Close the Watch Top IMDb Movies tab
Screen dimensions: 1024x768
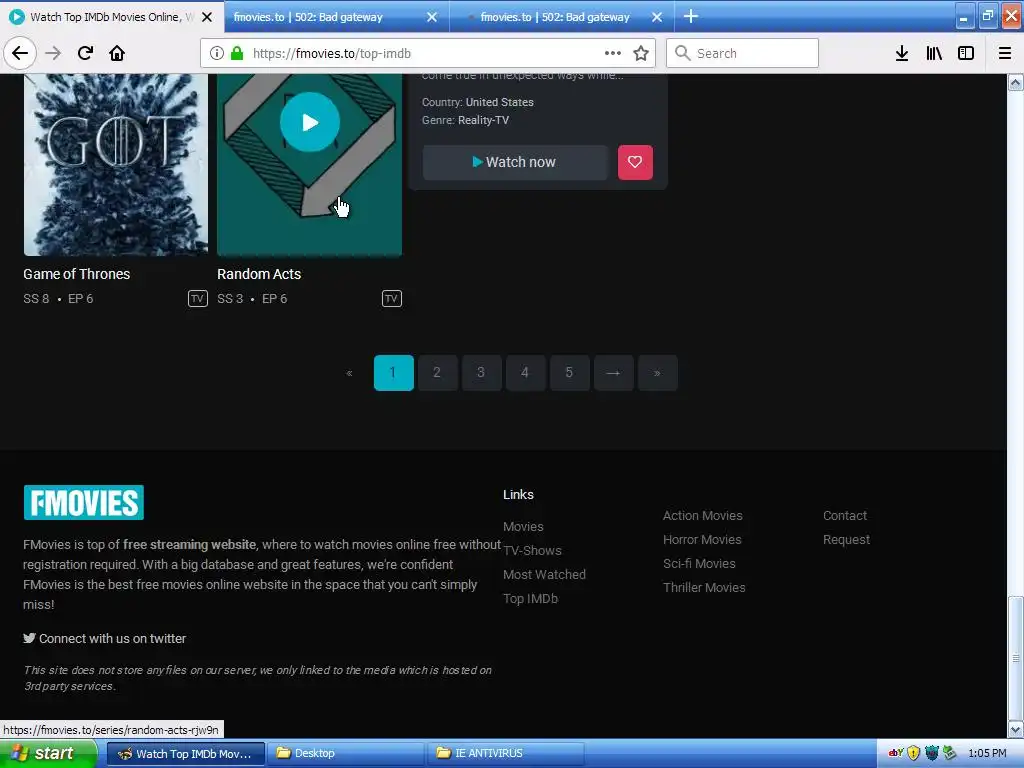pos(206,17)
